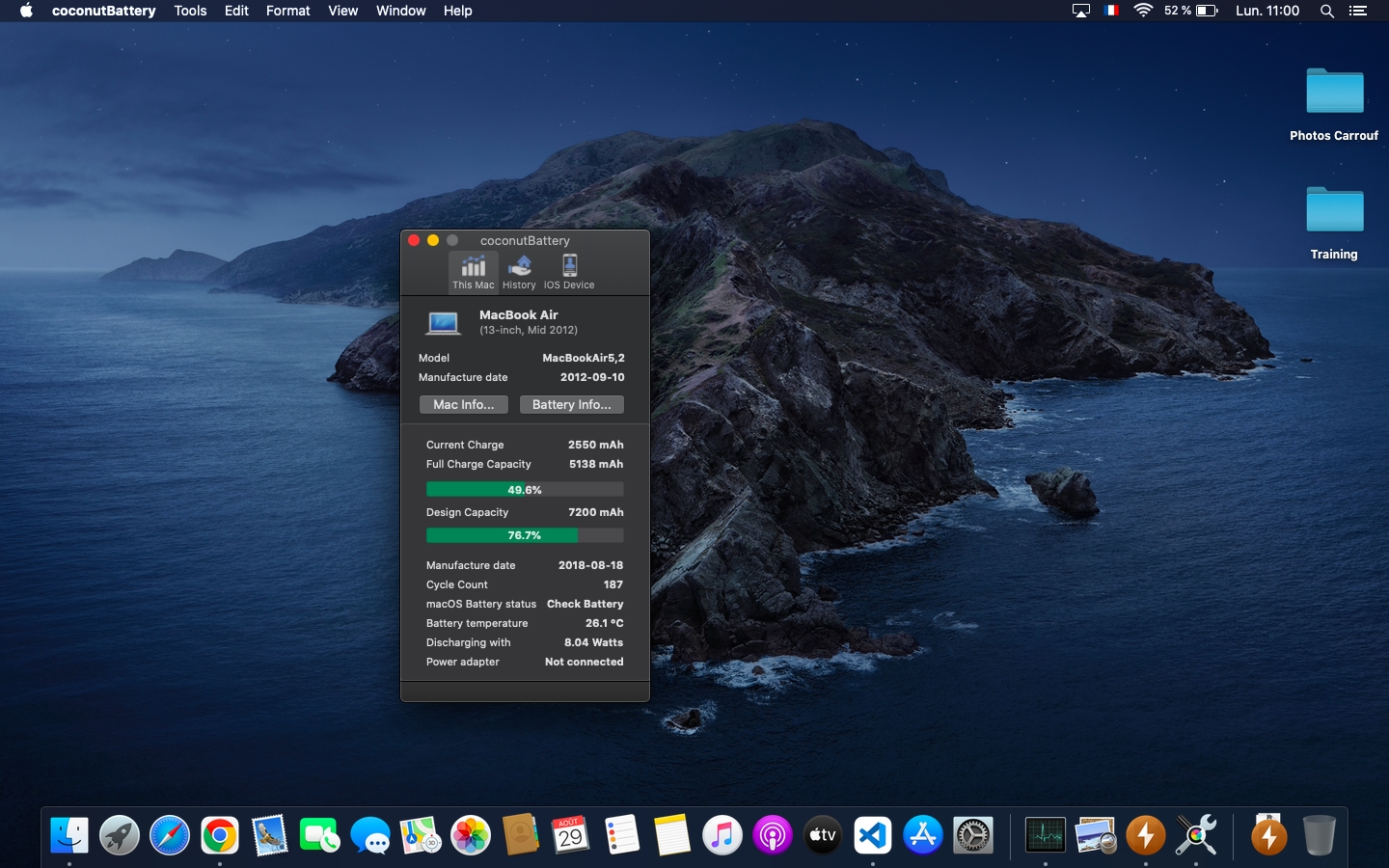Click the Mac Info... button

464,405
